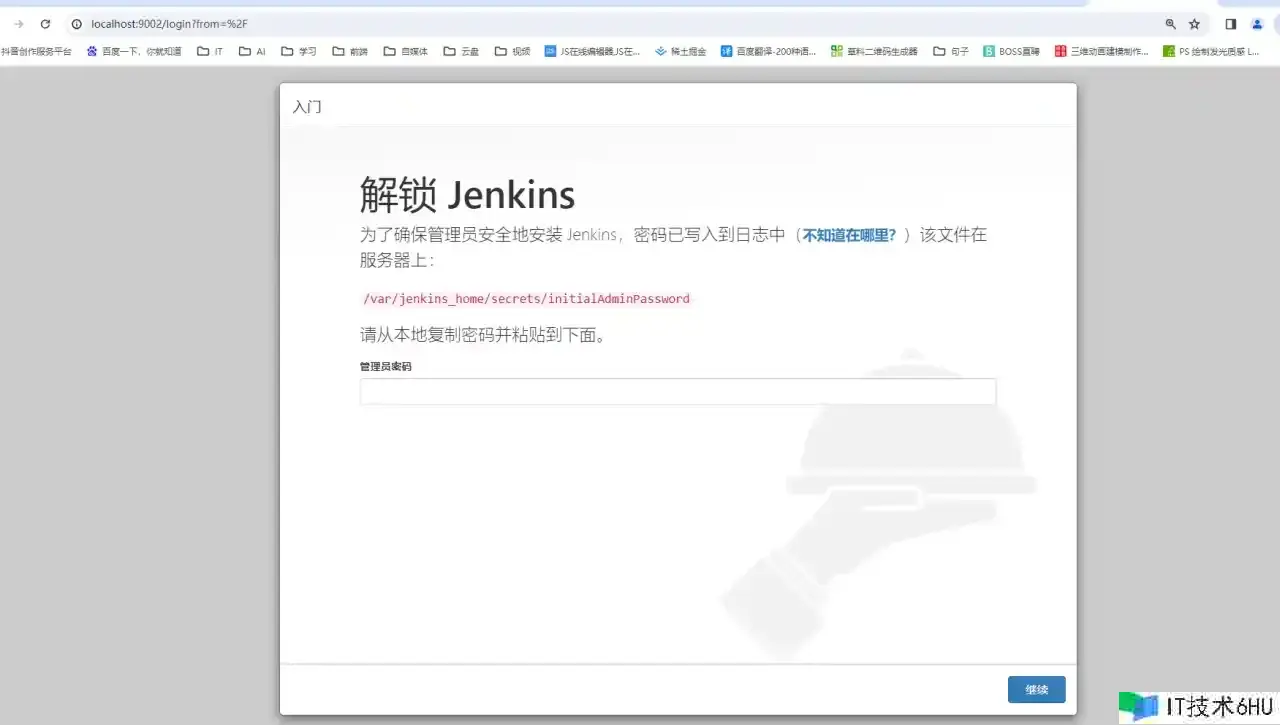Open the 抖音创作服务平台 bookmark
This screenshot has height=725, width=1280.
coord(36,51)
